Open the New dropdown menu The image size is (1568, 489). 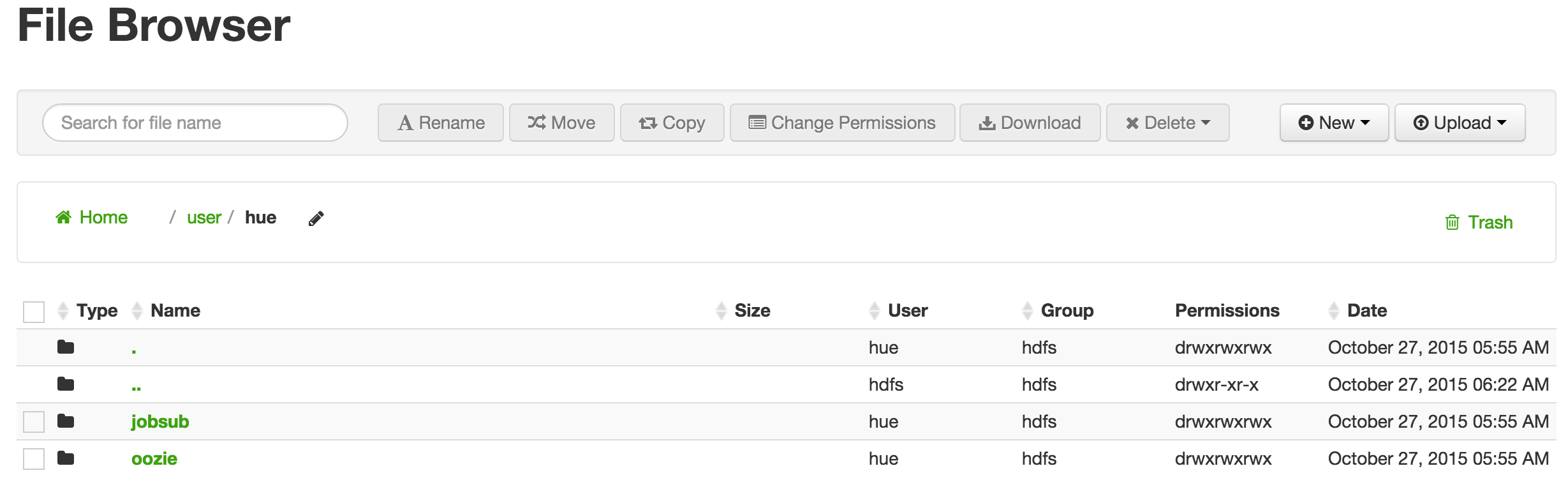point(1334,123)
